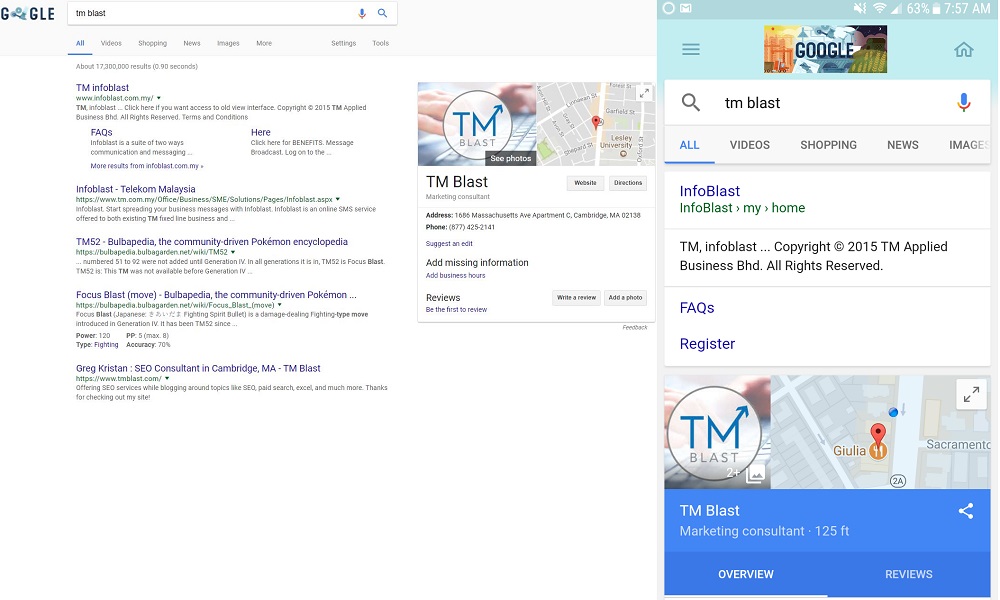
Task: Tap the mobile microphone voice search icon
Action: 963,102
